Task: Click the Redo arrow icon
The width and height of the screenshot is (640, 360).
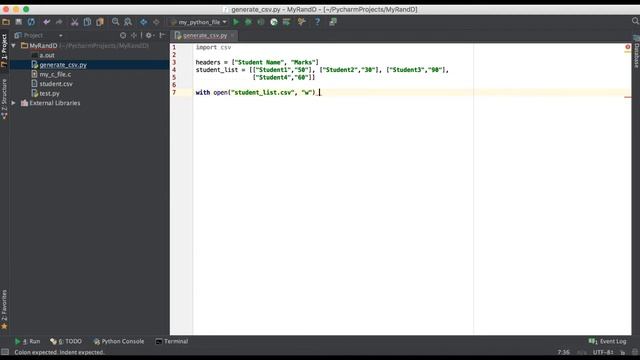Action: (x=59, y=22)
